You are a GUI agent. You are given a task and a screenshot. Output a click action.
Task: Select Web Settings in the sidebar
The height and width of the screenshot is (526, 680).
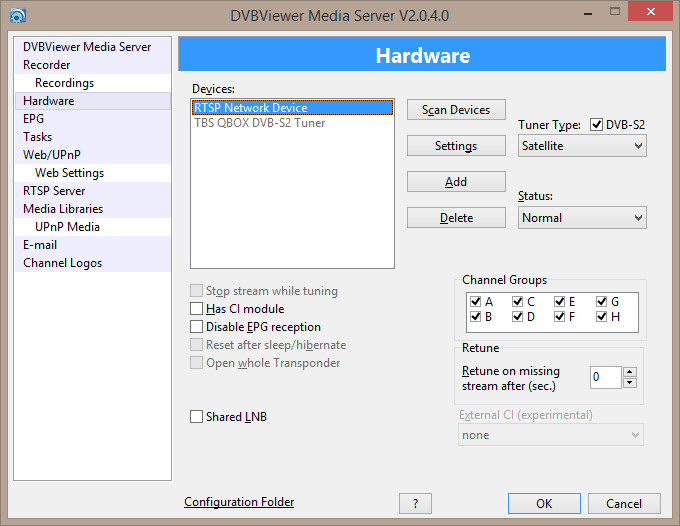click(x=69, y=173)
